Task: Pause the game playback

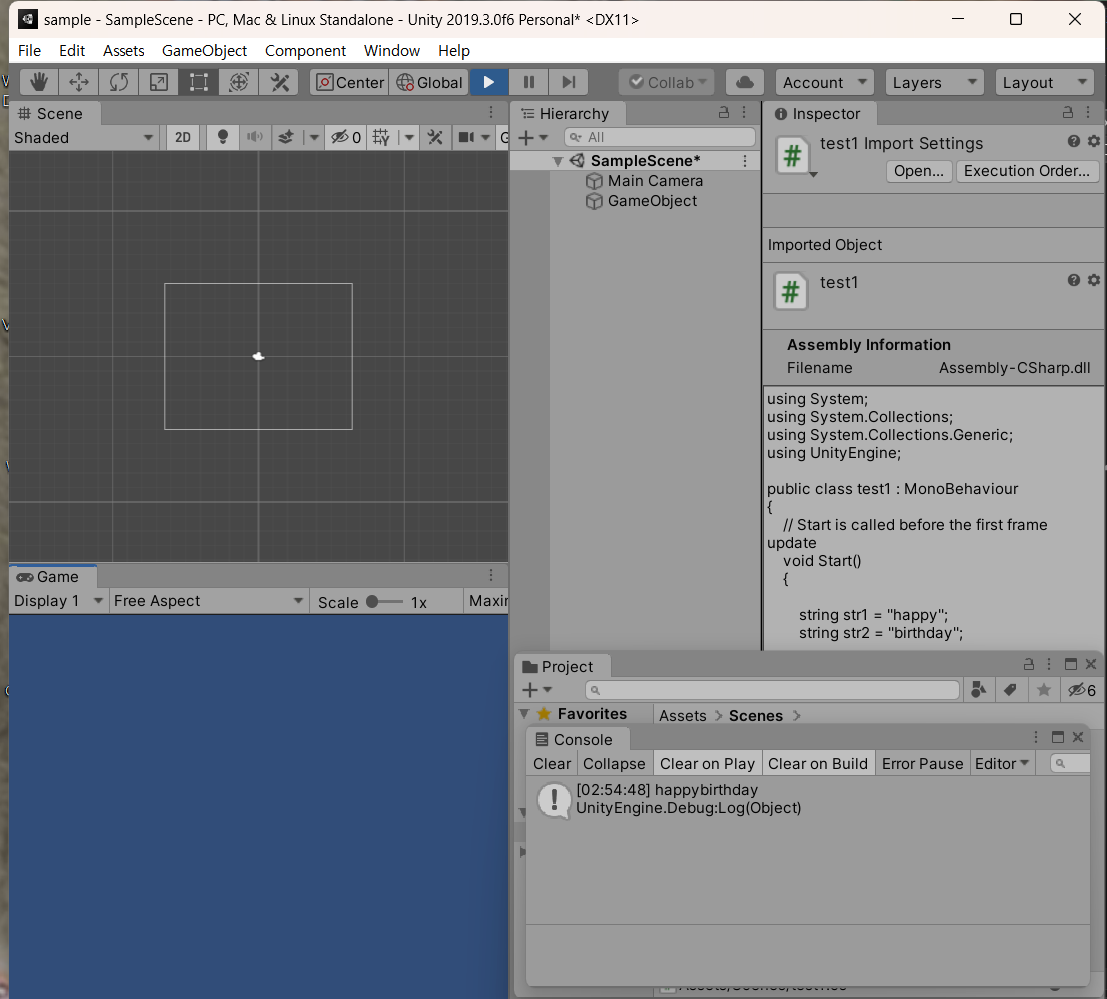Action: 529,83
